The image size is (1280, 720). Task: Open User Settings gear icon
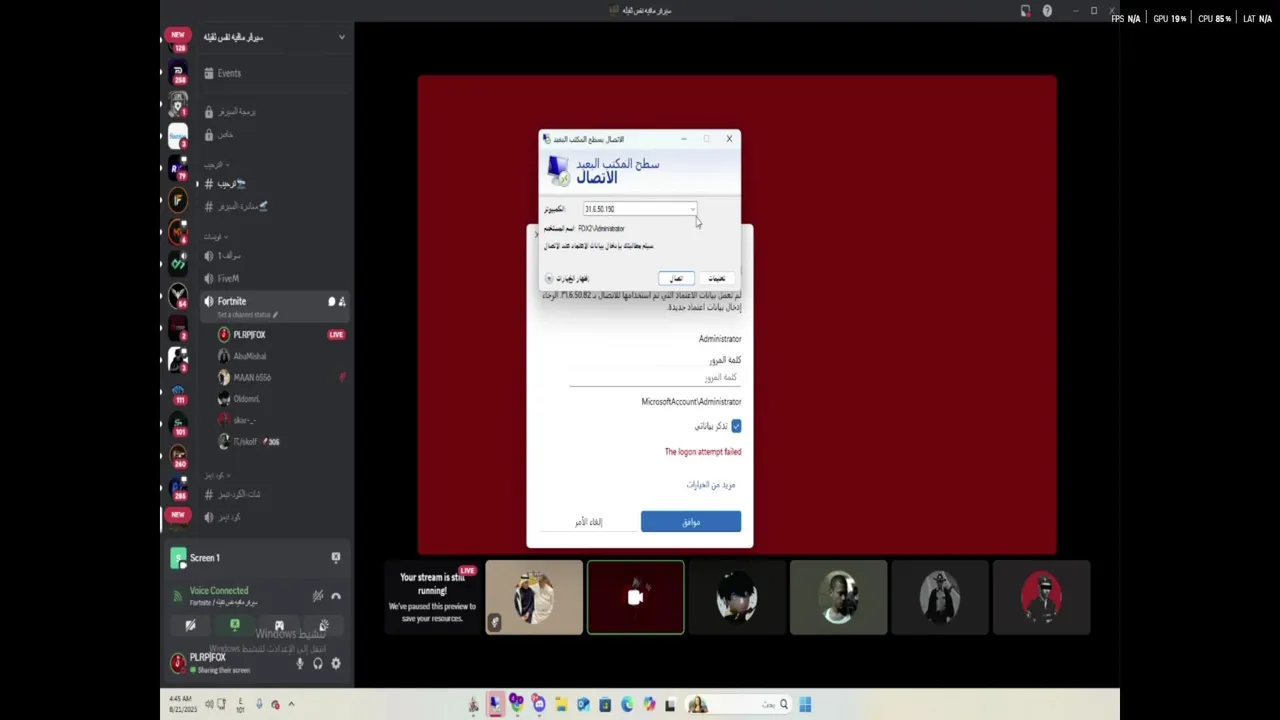pos(336,663)
